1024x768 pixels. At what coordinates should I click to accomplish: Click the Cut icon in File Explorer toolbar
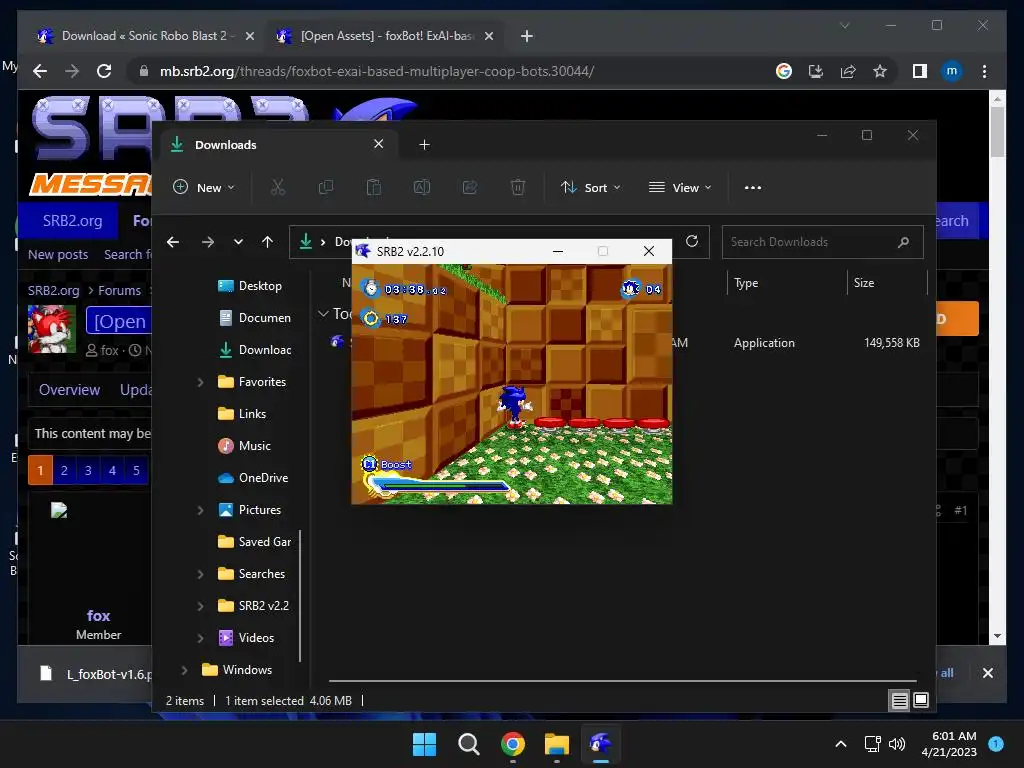pyautogui.click(x=278, y=187)
